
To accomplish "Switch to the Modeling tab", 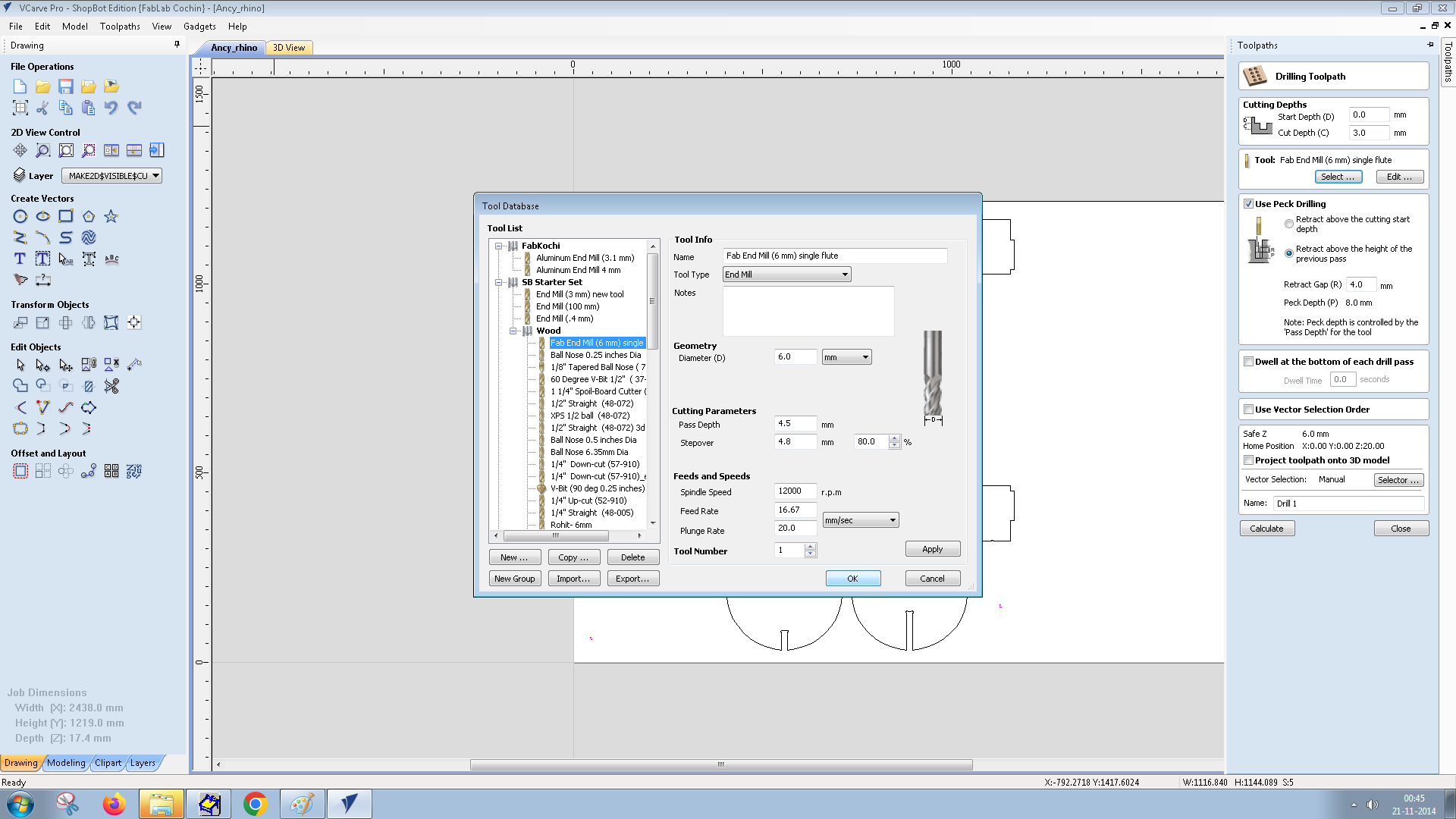I will 66,763.
